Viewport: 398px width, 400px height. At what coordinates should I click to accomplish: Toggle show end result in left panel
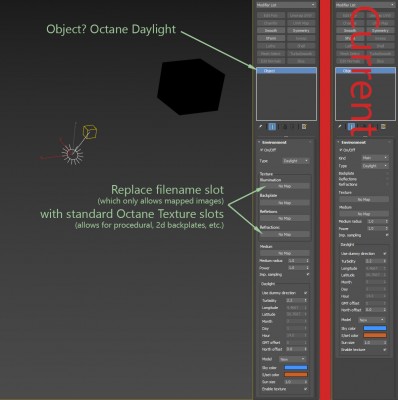[x=272, y=127]
